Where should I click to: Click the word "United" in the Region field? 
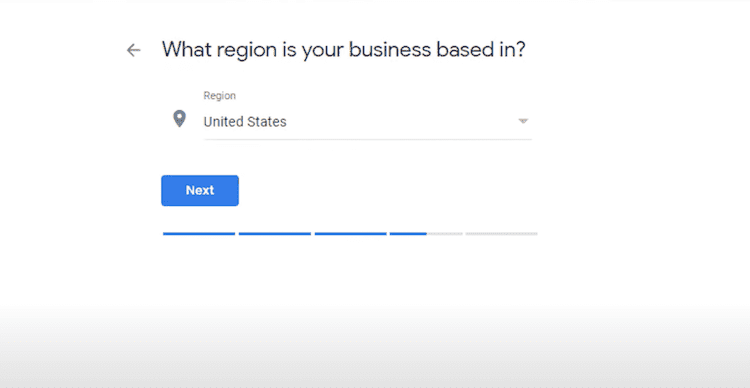point(224,122)
